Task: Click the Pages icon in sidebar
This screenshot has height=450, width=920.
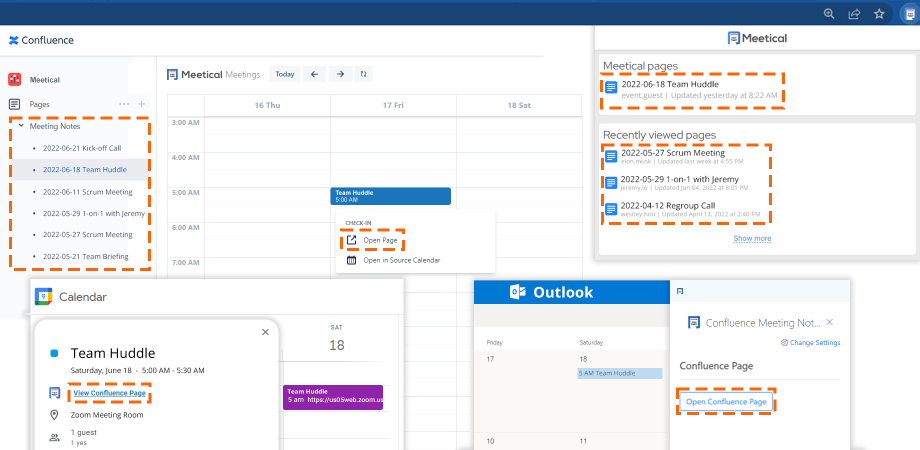Action: [15, 104]
